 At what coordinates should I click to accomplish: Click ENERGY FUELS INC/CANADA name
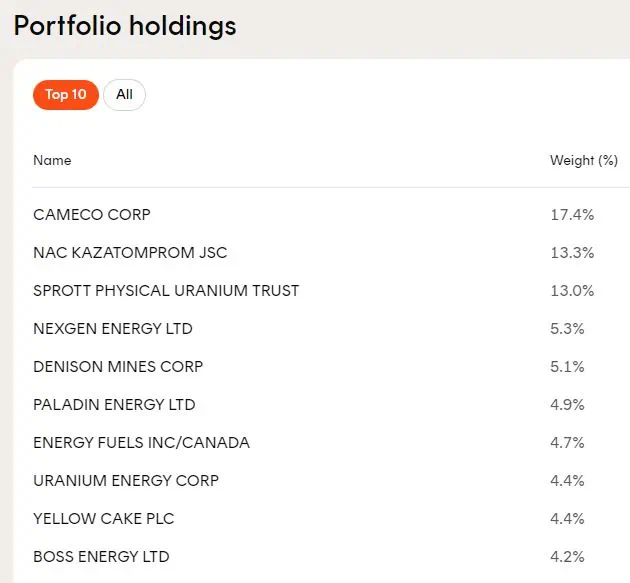(x=141, y=443)
